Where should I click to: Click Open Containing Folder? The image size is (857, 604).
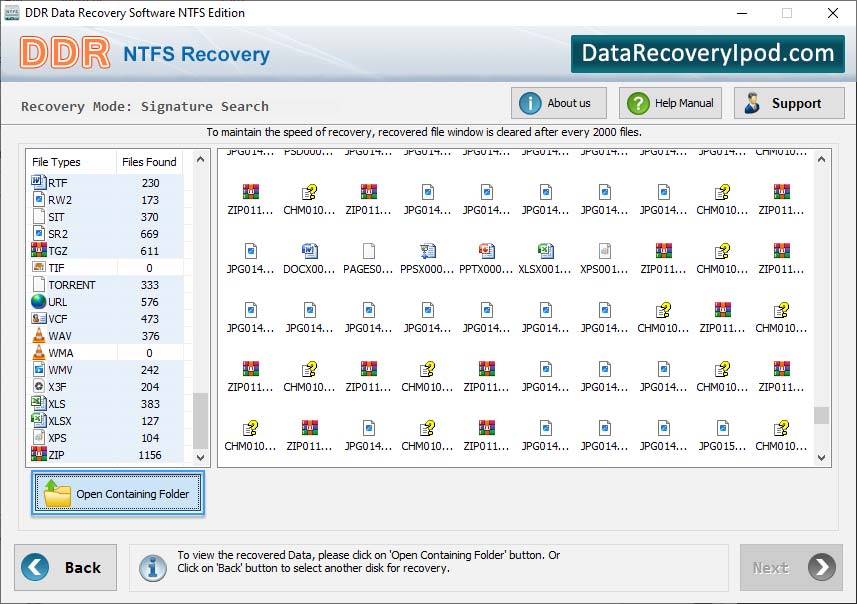[118, 494]
